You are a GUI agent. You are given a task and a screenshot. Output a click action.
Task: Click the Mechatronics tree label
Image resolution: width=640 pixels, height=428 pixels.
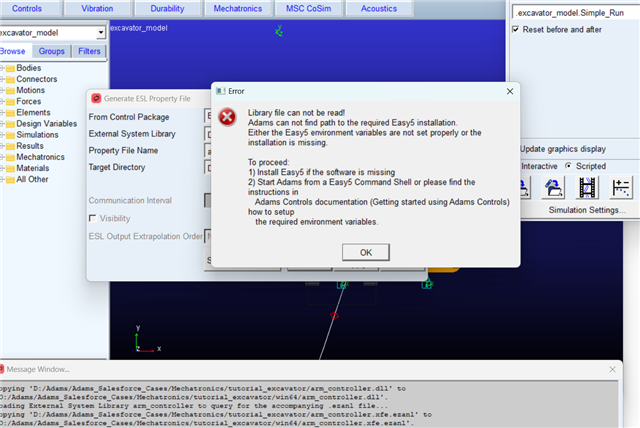[x=40, y=157]
